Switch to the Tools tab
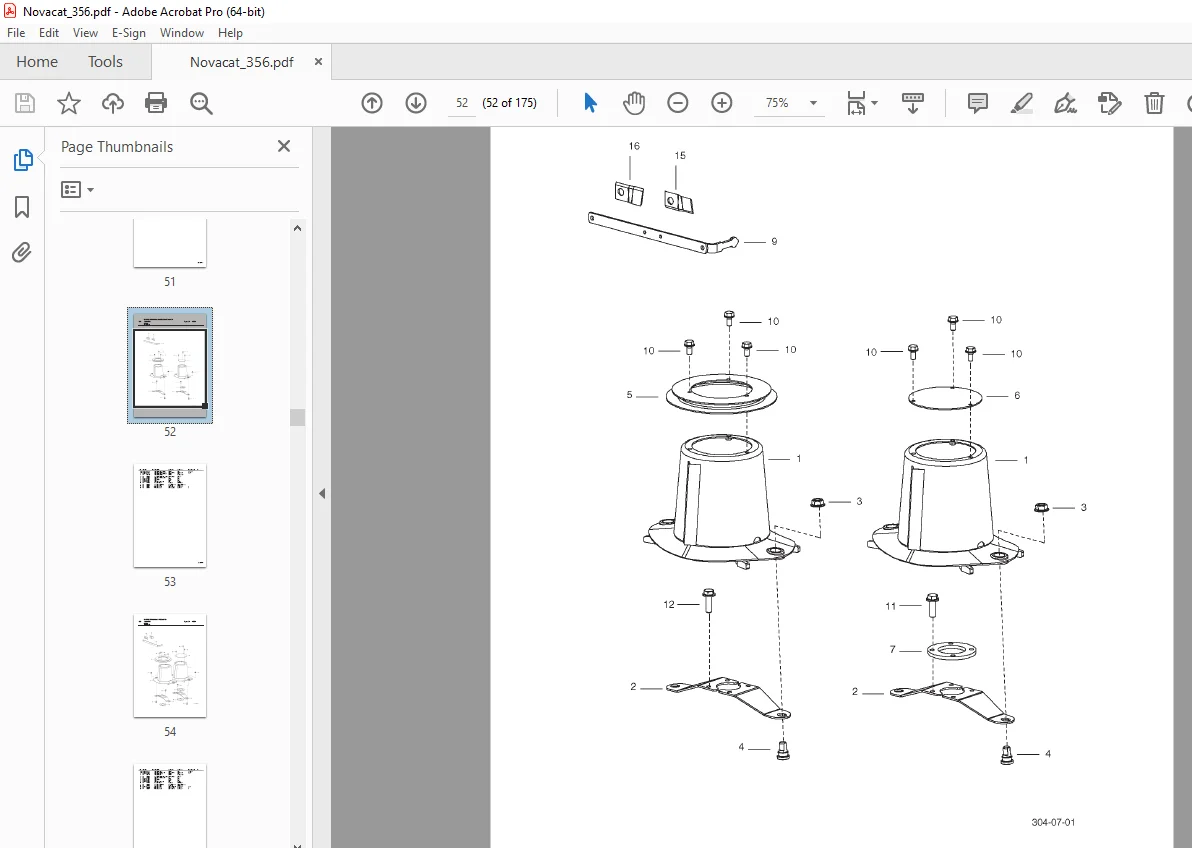This screenshot has height=848, width=1192. click(105, 62)
